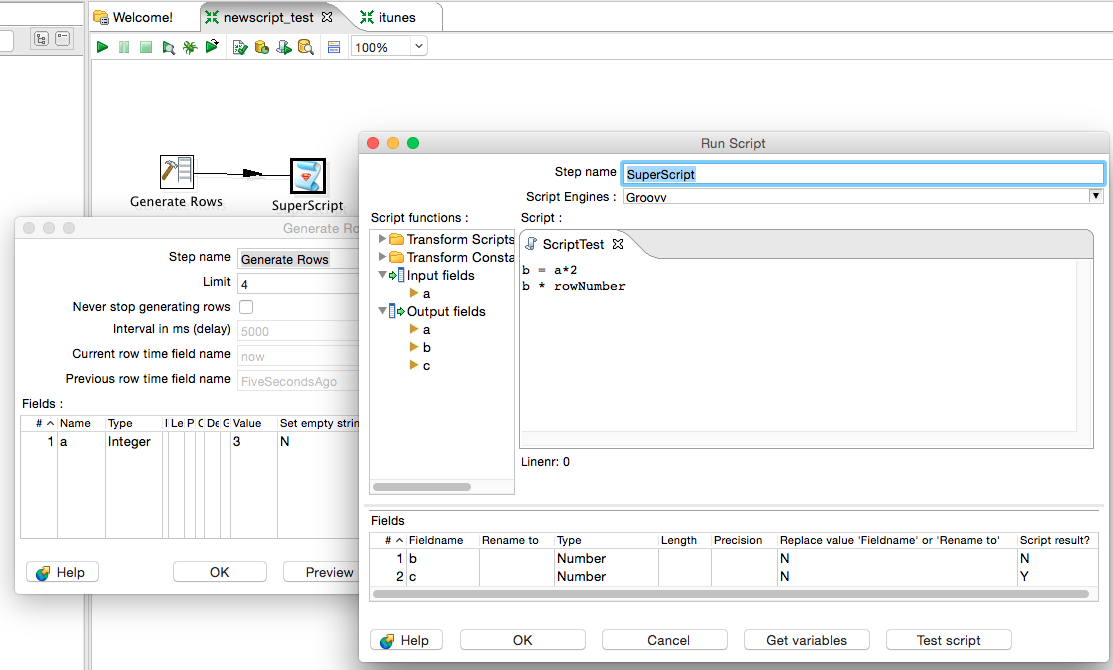Open Help in the Generate Rows dialog
Viewport: 1113px width, 670px height.
[x=62, y=572]
